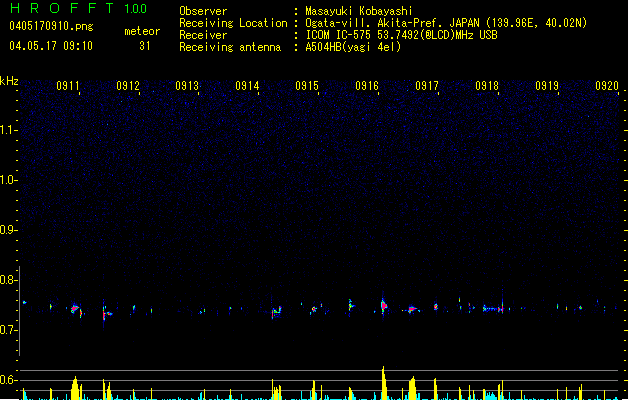
Task: Click the file name 0405170910.png
Action: pos(51,26)
